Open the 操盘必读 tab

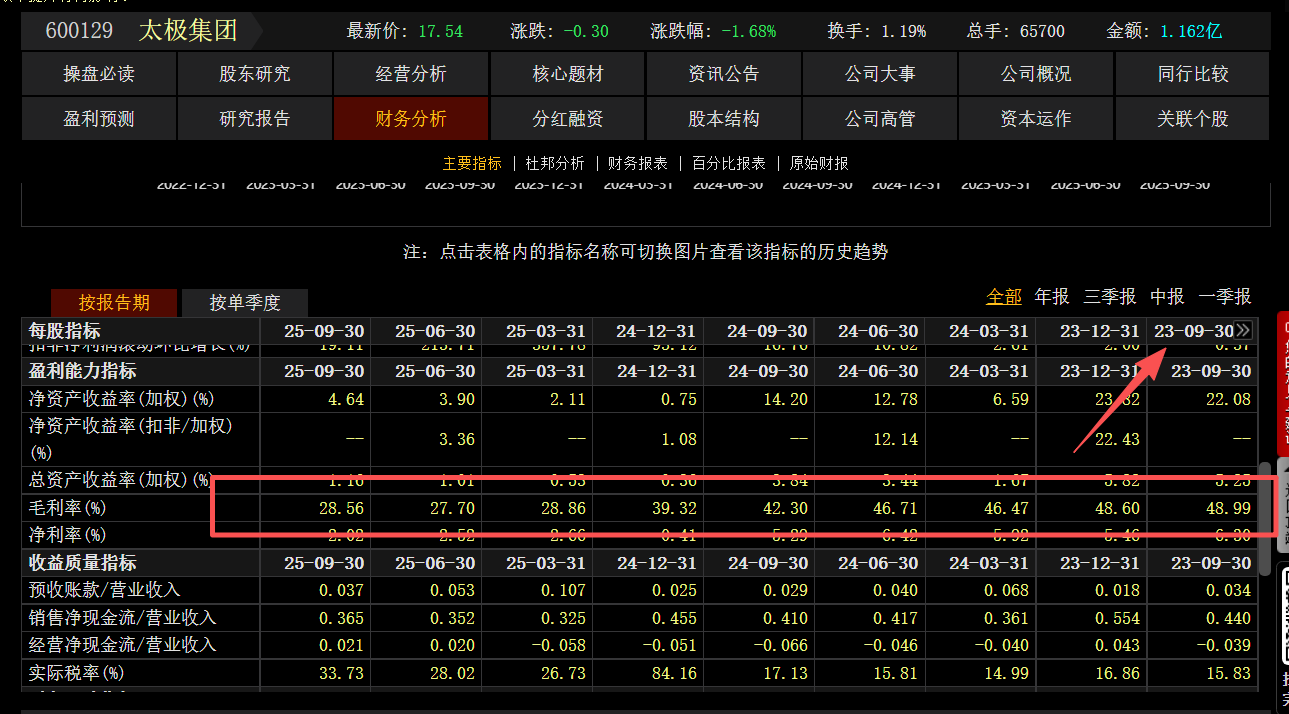click(x=99, y=74)
